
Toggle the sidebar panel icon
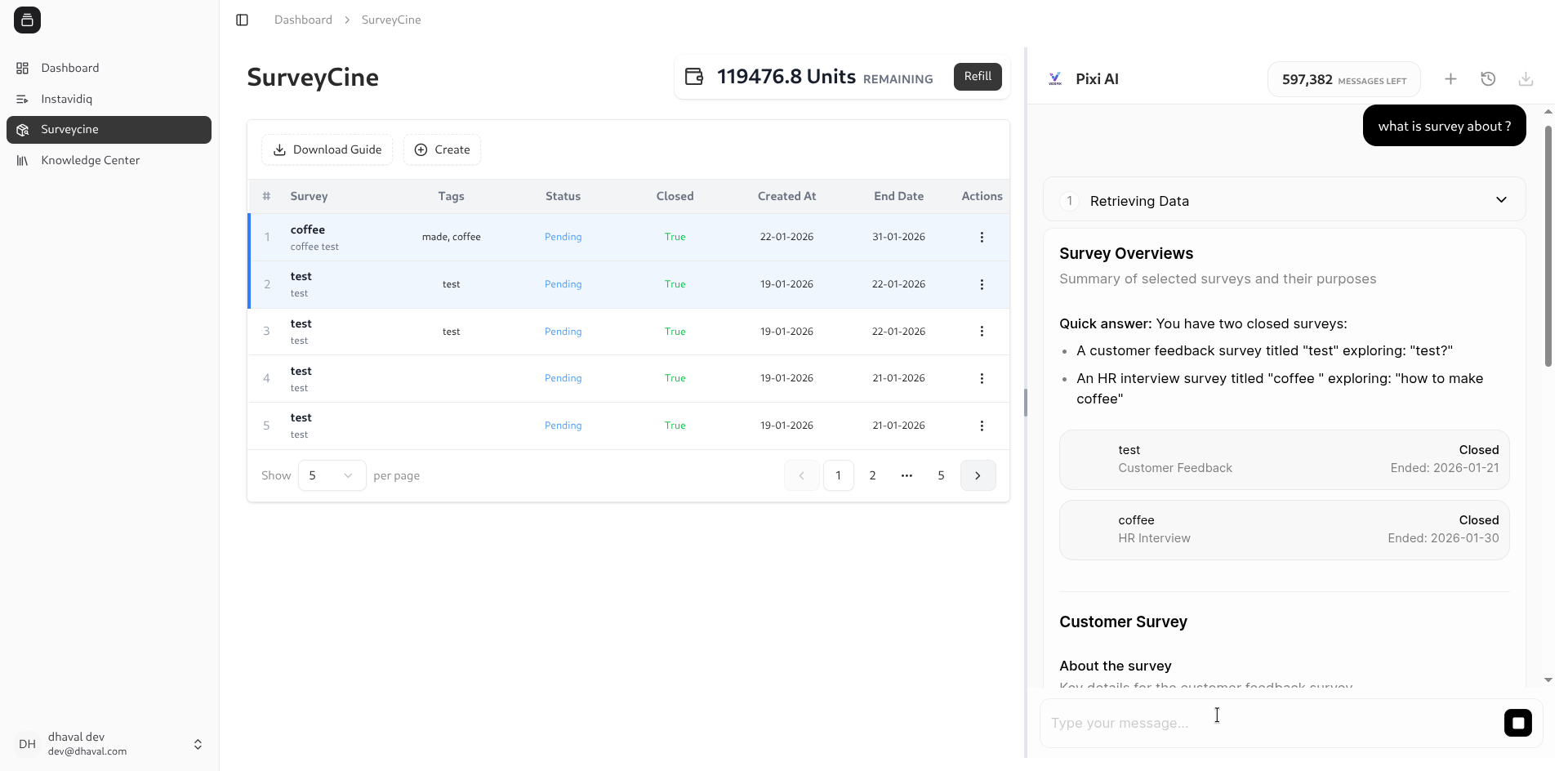[x=242, y=20]
